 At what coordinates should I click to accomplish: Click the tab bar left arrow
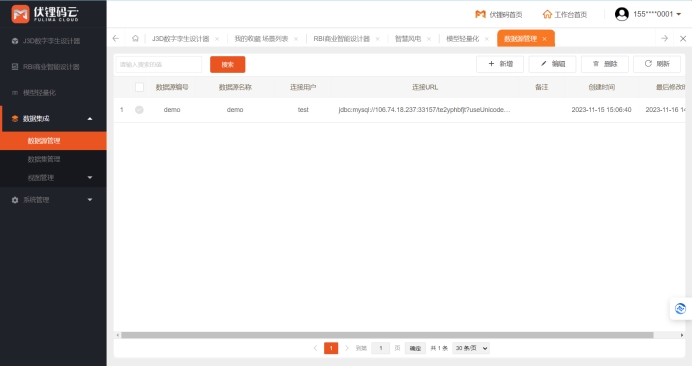(x=116, y=38)
